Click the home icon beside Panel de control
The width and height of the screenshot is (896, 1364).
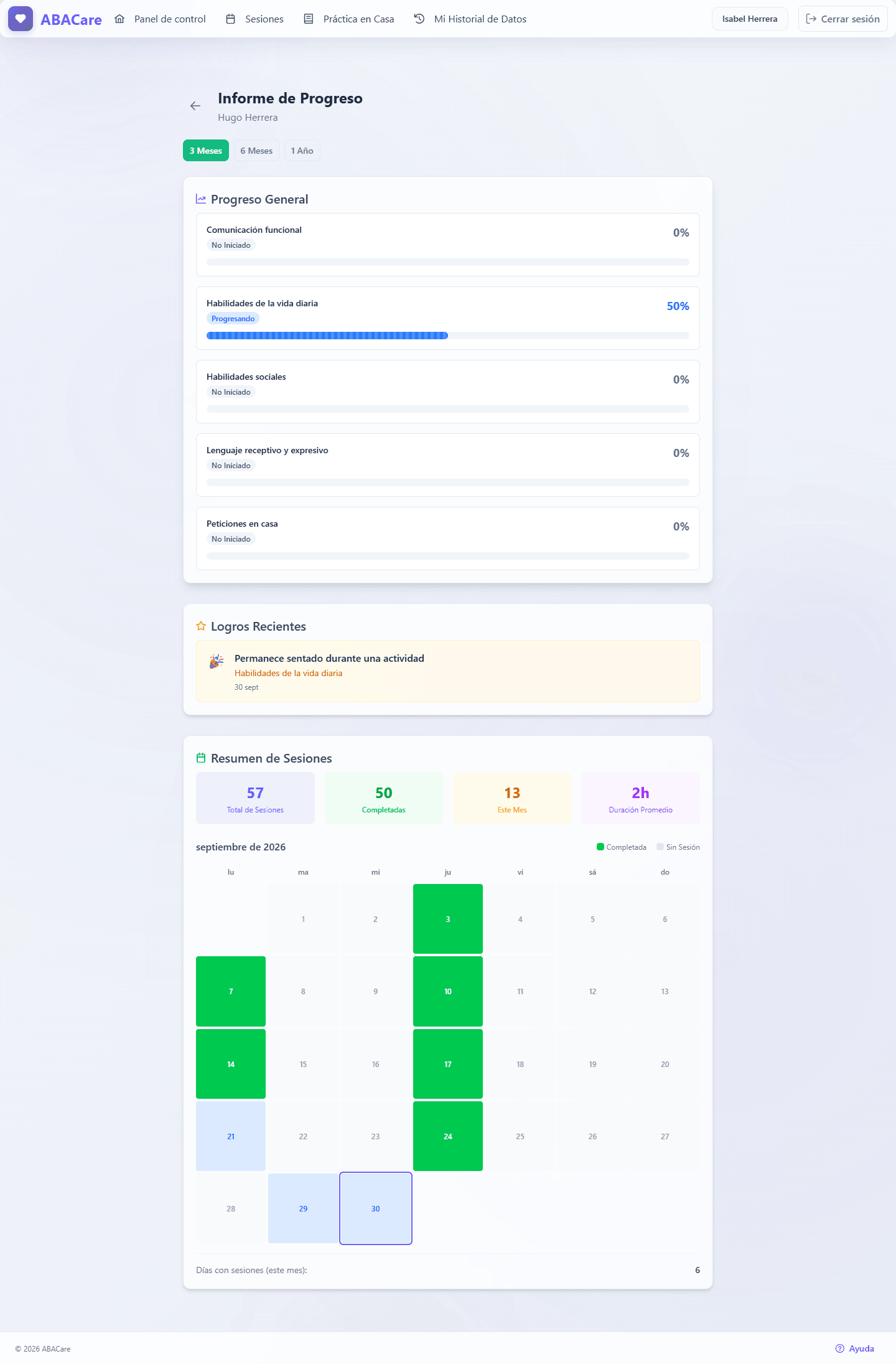tap(119, 19)
